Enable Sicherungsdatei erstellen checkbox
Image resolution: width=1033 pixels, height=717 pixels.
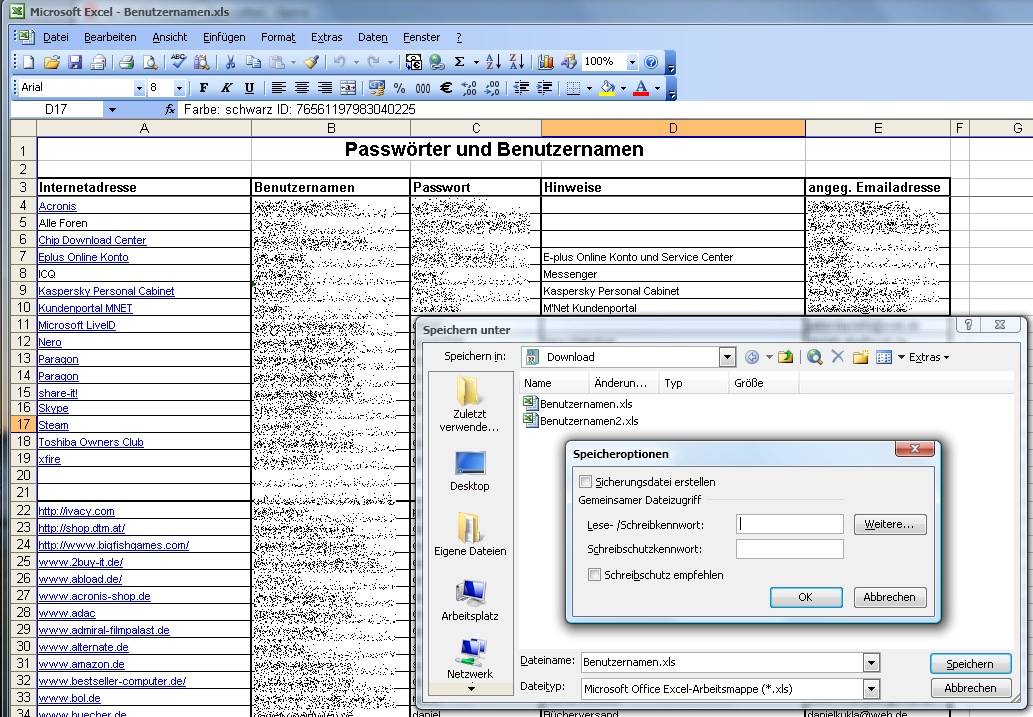[x=586, y=482]
